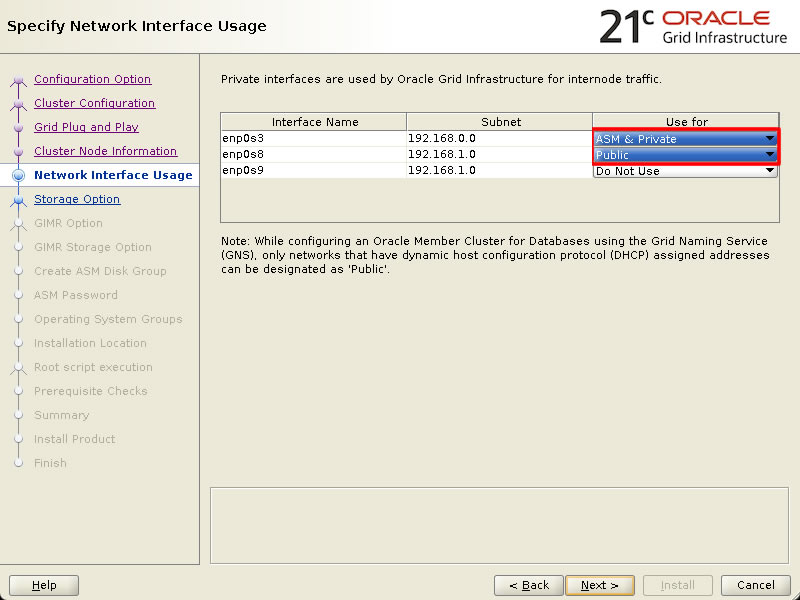Proceed with the Next button

pyautogui.click(x=600, y=585)
